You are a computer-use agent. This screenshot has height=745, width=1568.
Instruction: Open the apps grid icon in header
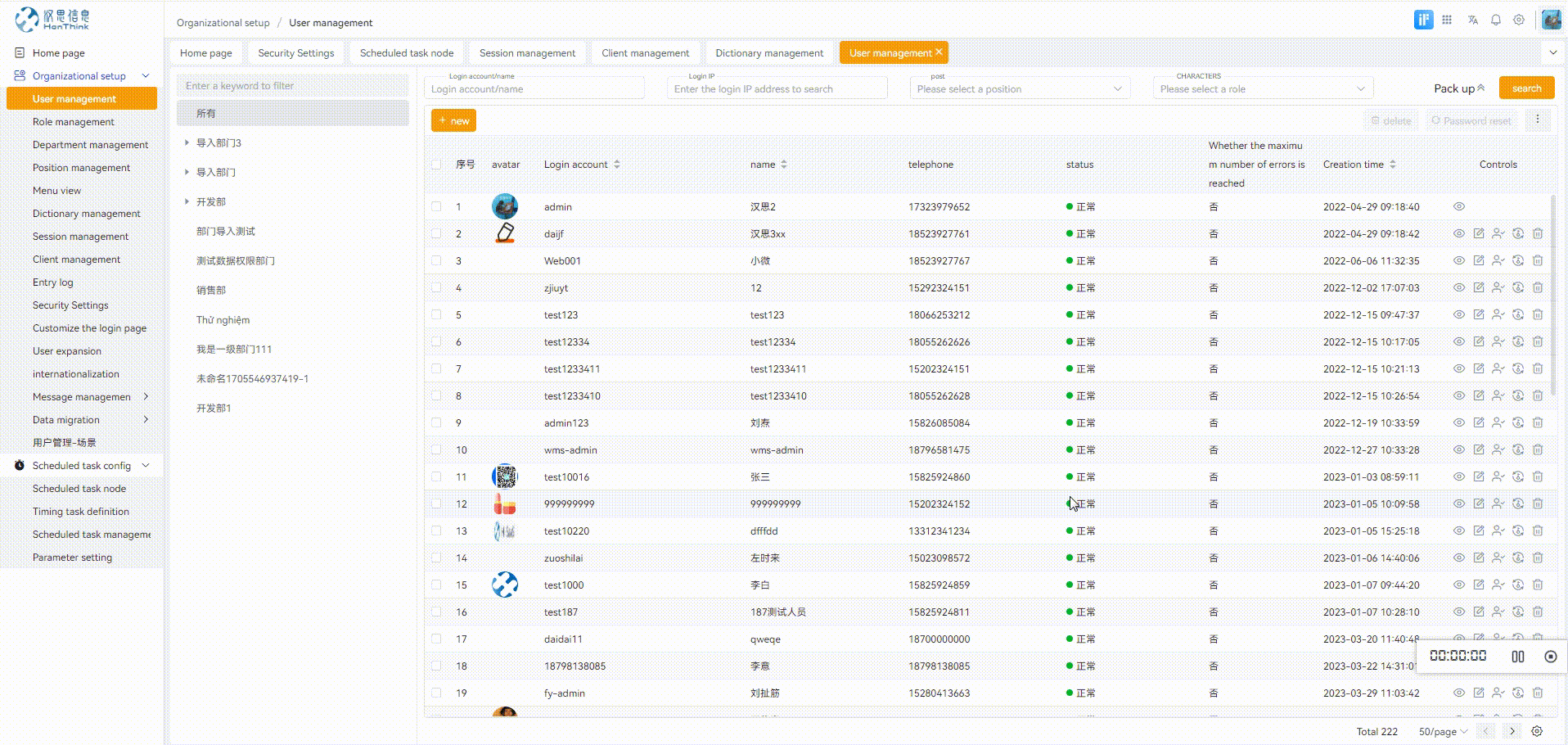click(x=1447, y=20)
